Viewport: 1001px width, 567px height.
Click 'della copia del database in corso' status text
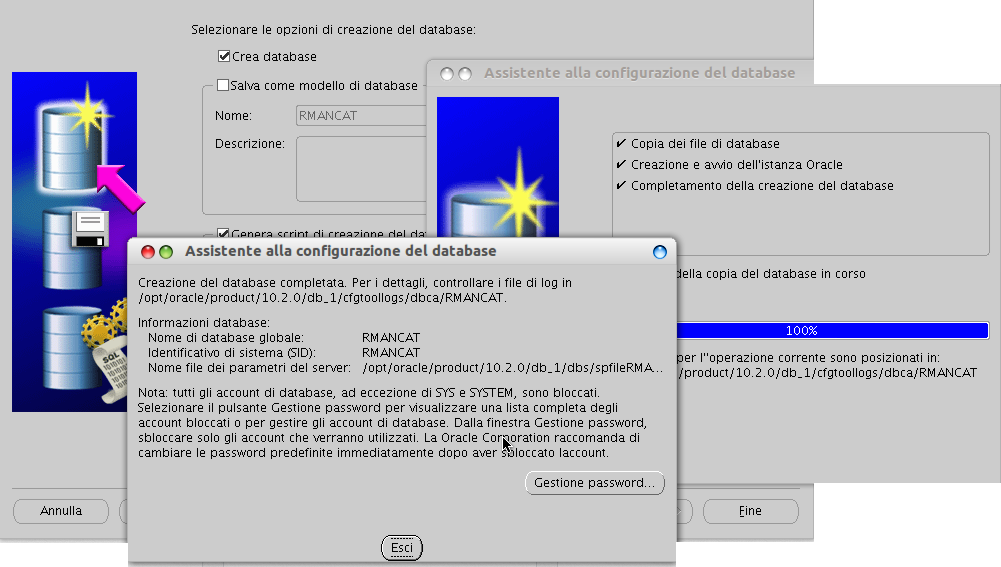click(x=771, y=273)
